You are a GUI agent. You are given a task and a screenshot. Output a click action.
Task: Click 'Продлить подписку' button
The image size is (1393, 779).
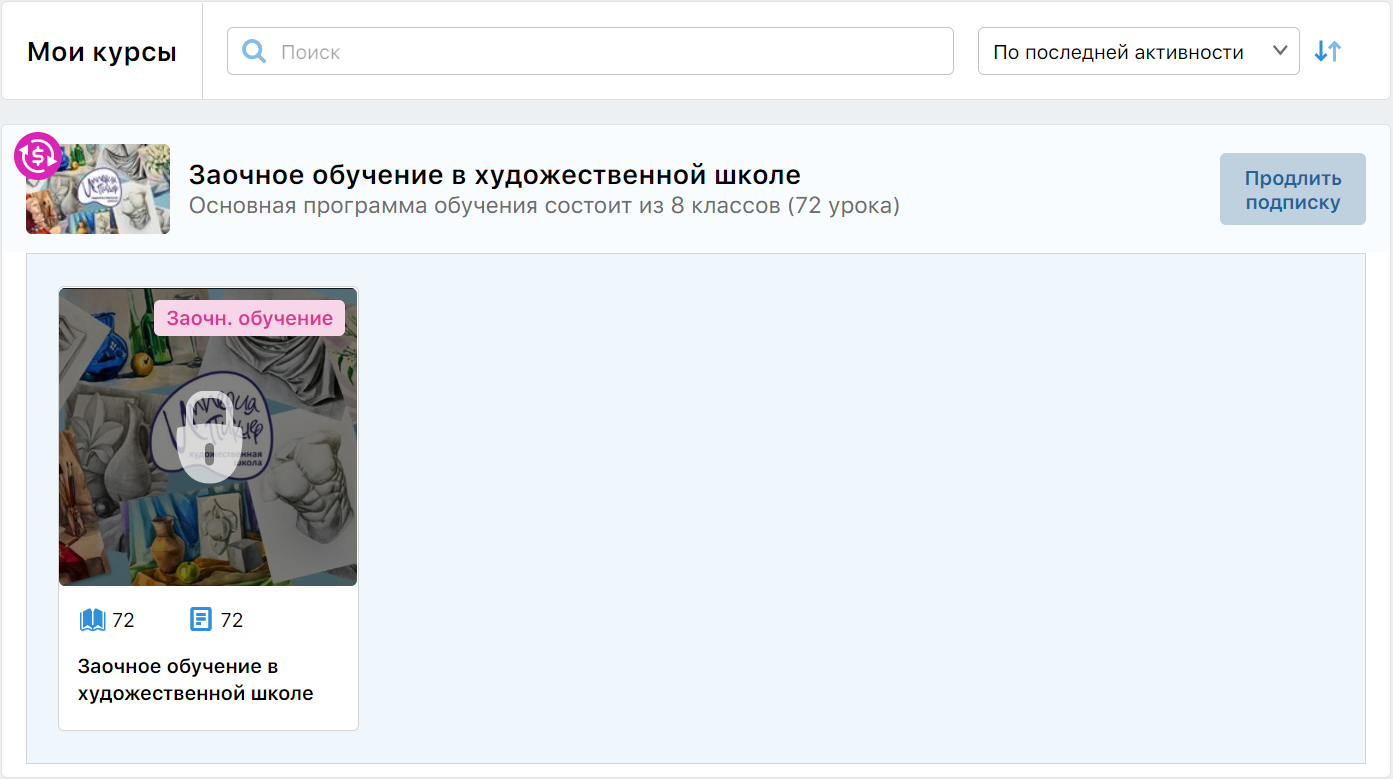[x=1292, y=189]
